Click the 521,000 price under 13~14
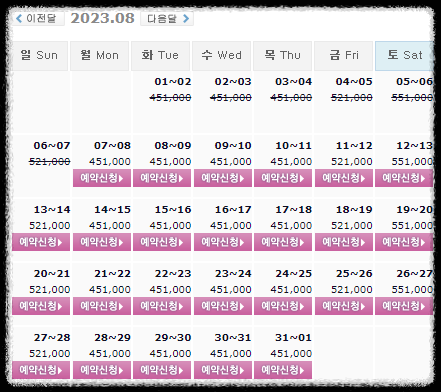 coord(50,225)
